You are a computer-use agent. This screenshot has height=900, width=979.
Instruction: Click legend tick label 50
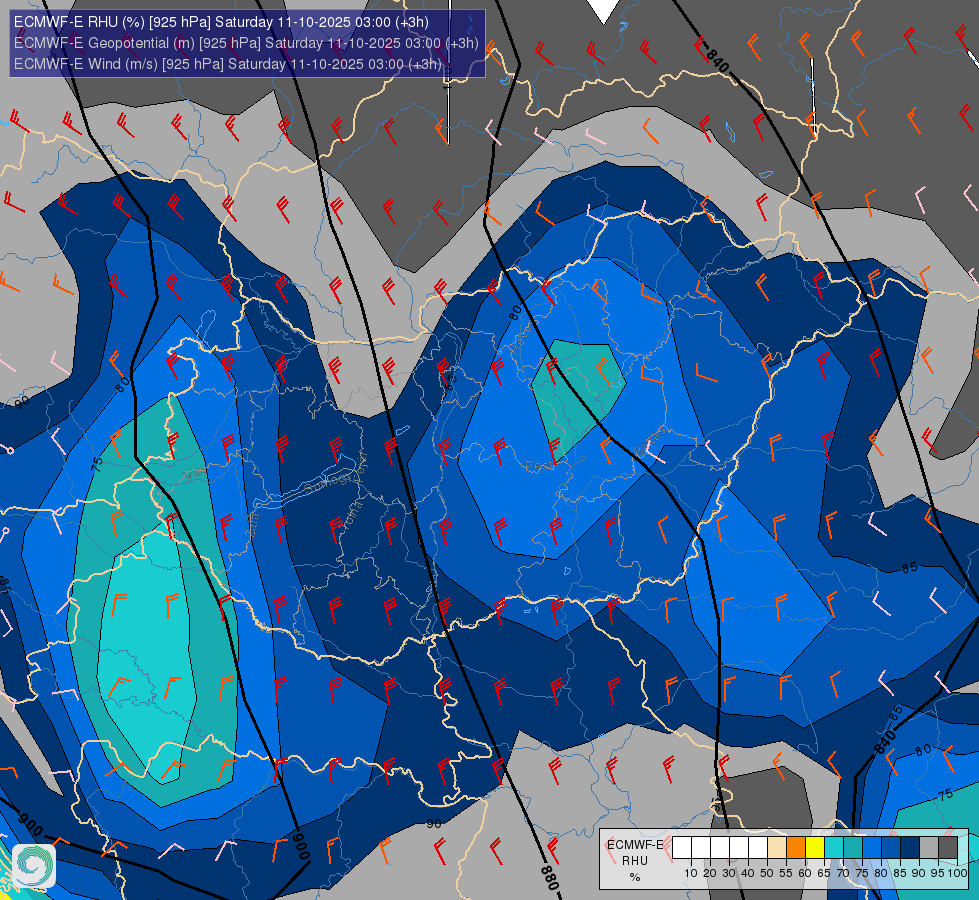(x=767, y=873)
